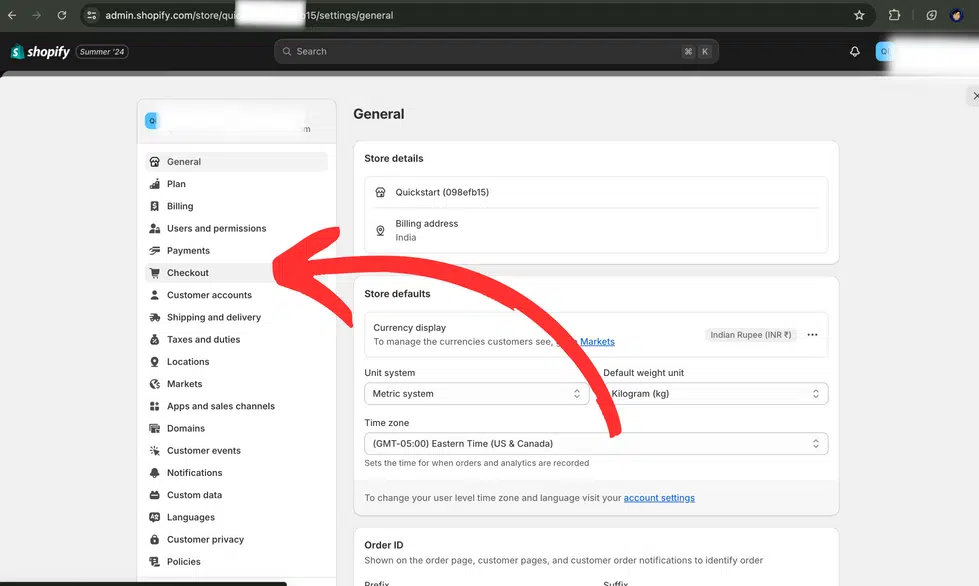Screen dimensions: 979x586
Task: Open notifications via the bell icon
Action: click(x=855, y=51)
